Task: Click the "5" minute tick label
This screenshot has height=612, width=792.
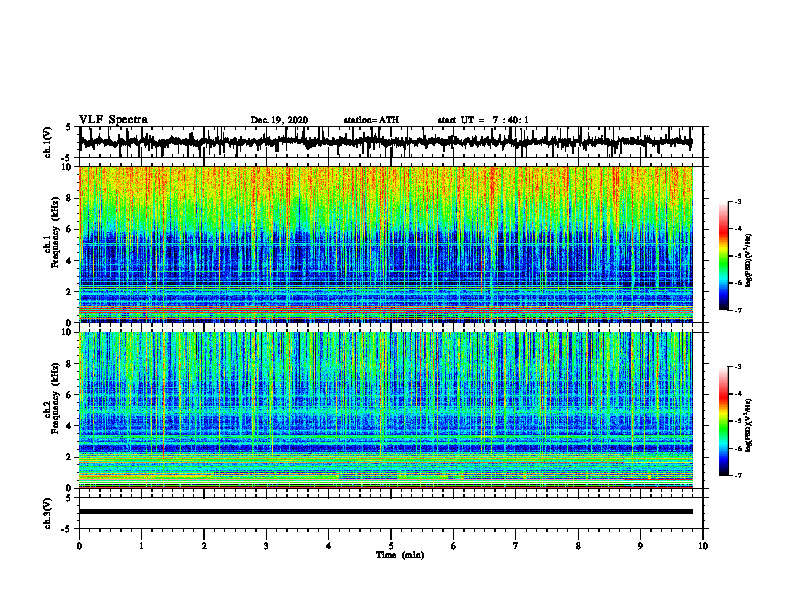Action: tap(391, 546)
